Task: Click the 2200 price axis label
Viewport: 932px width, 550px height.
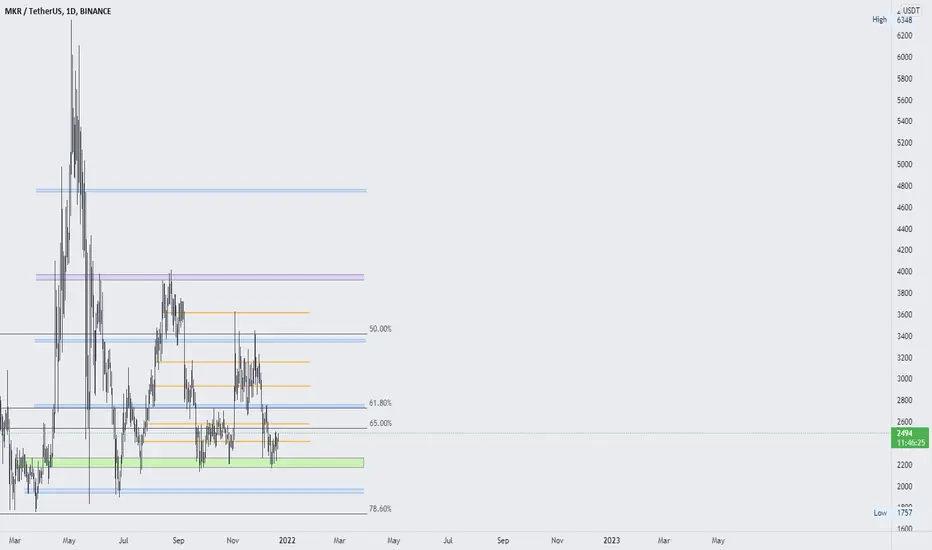Action: click(x=904, y=465)
